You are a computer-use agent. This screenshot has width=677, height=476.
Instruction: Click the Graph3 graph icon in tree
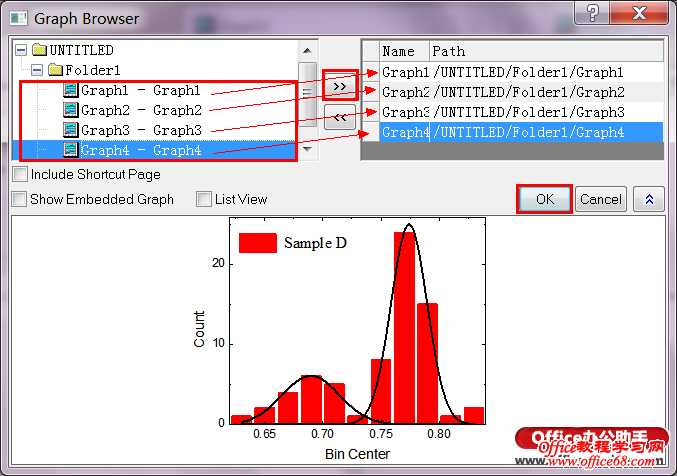point(71,130)
